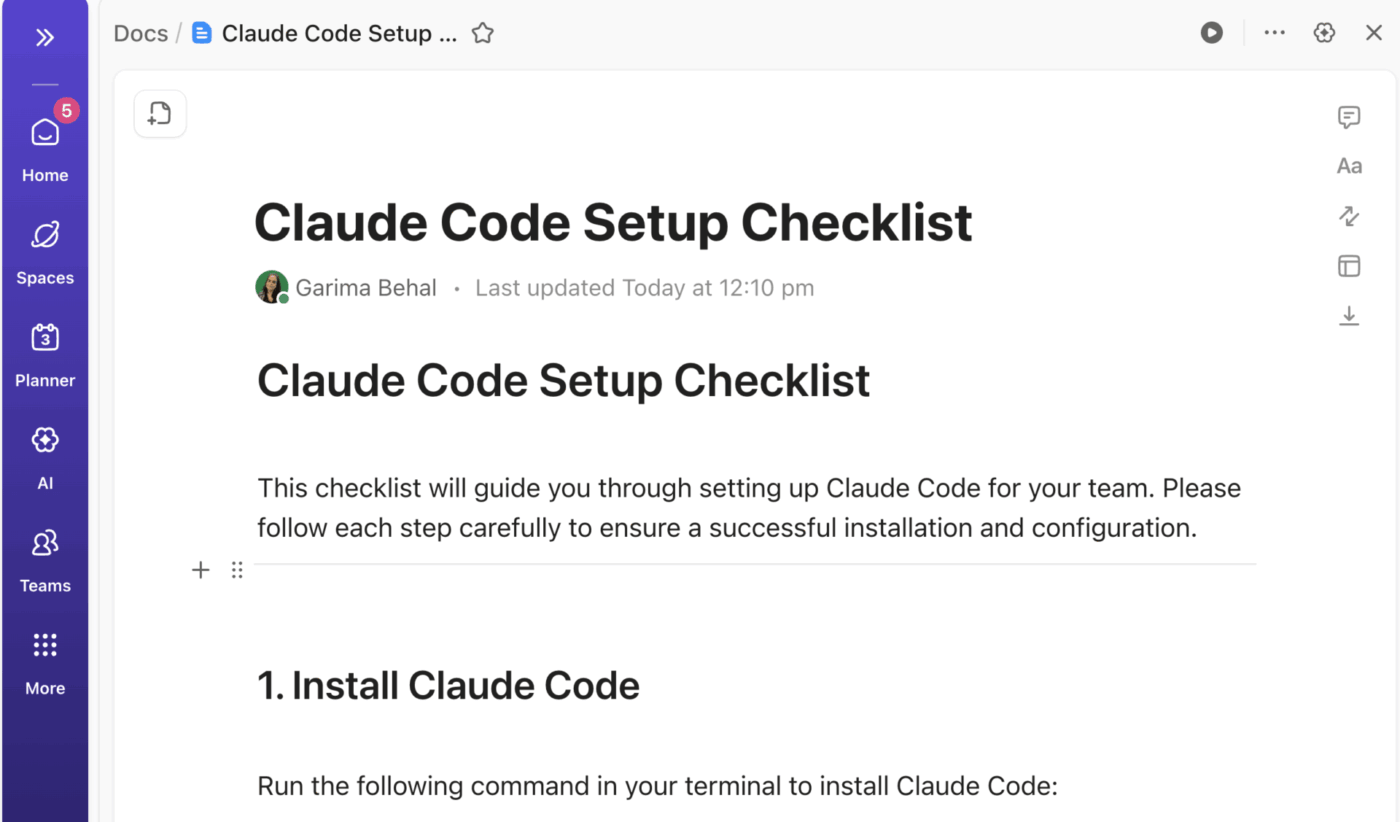
Task: Add a subpage using the page icon
Action: pos(159,113)
